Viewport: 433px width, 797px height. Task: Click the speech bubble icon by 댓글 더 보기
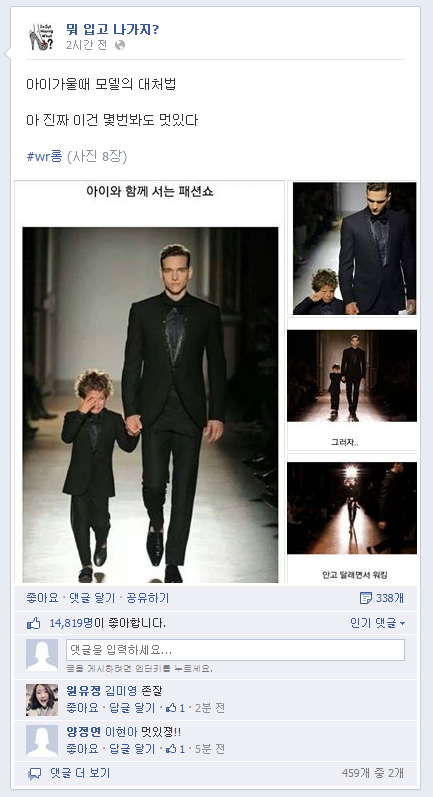(x=35, y=774)
